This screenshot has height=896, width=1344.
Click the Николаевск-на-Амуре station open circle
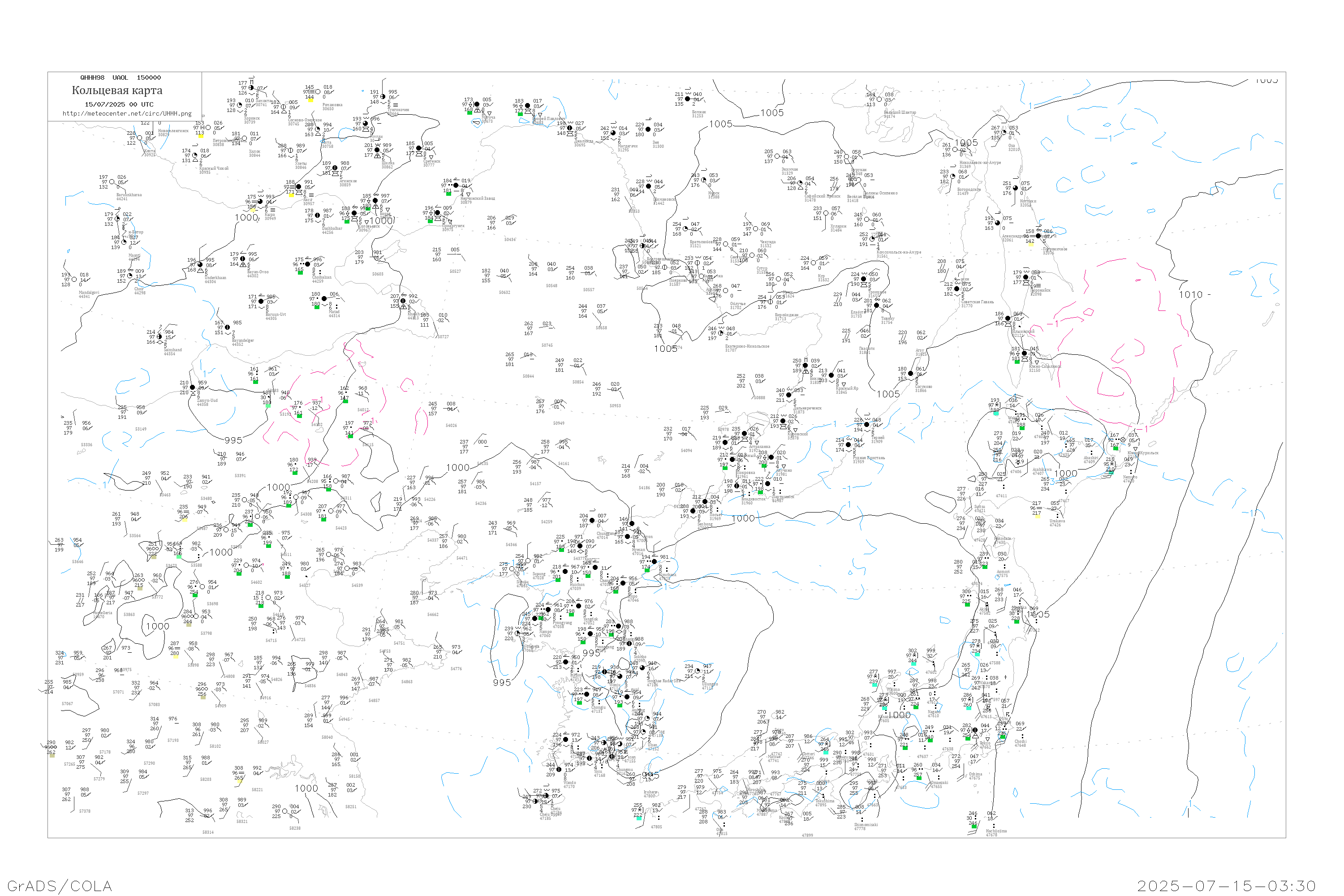[x=956, y=150]
